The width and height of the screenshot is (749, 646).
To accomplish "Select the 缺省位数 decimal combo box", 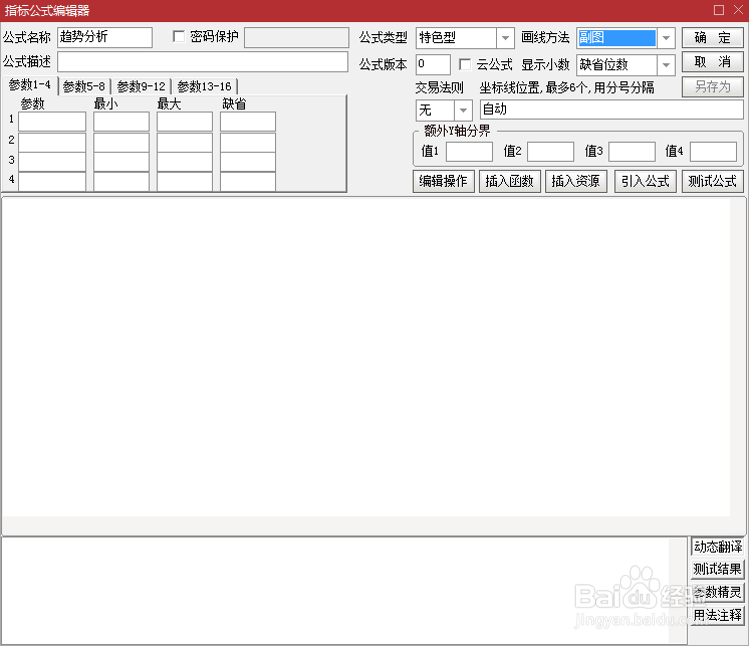I will tap(625, 65).
